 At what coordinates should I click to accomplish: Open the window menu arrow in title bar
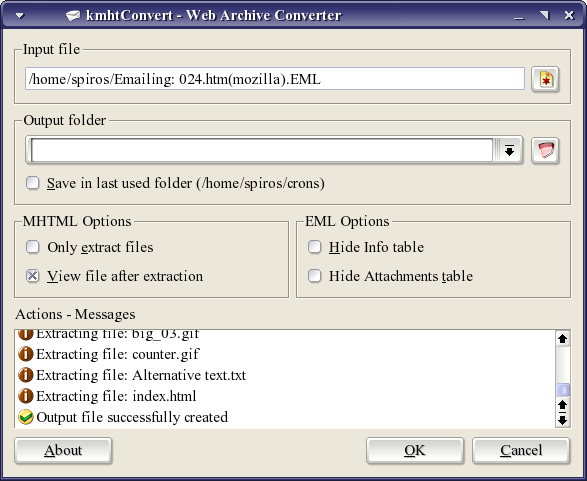click(x=20, y=15)
